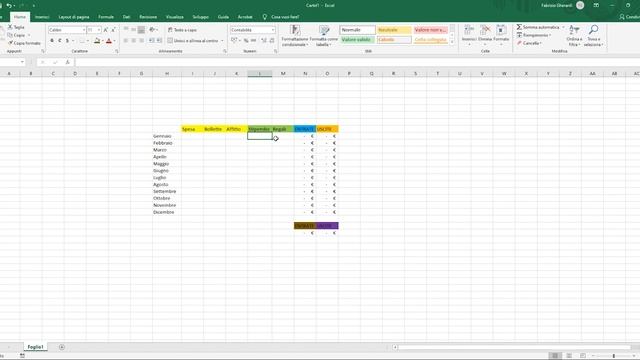The width and height of the screenshot is (640, 360).
Task: Switch to Normal view in status bar
Action: pos(555,356)
